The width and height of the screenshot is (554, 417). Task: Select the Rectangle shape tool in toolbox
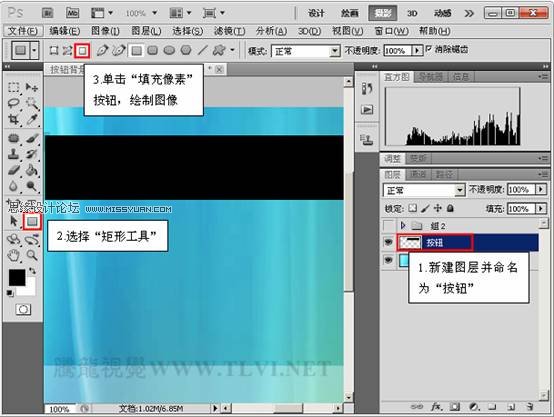pyautogui.click(x=32, y=222)
